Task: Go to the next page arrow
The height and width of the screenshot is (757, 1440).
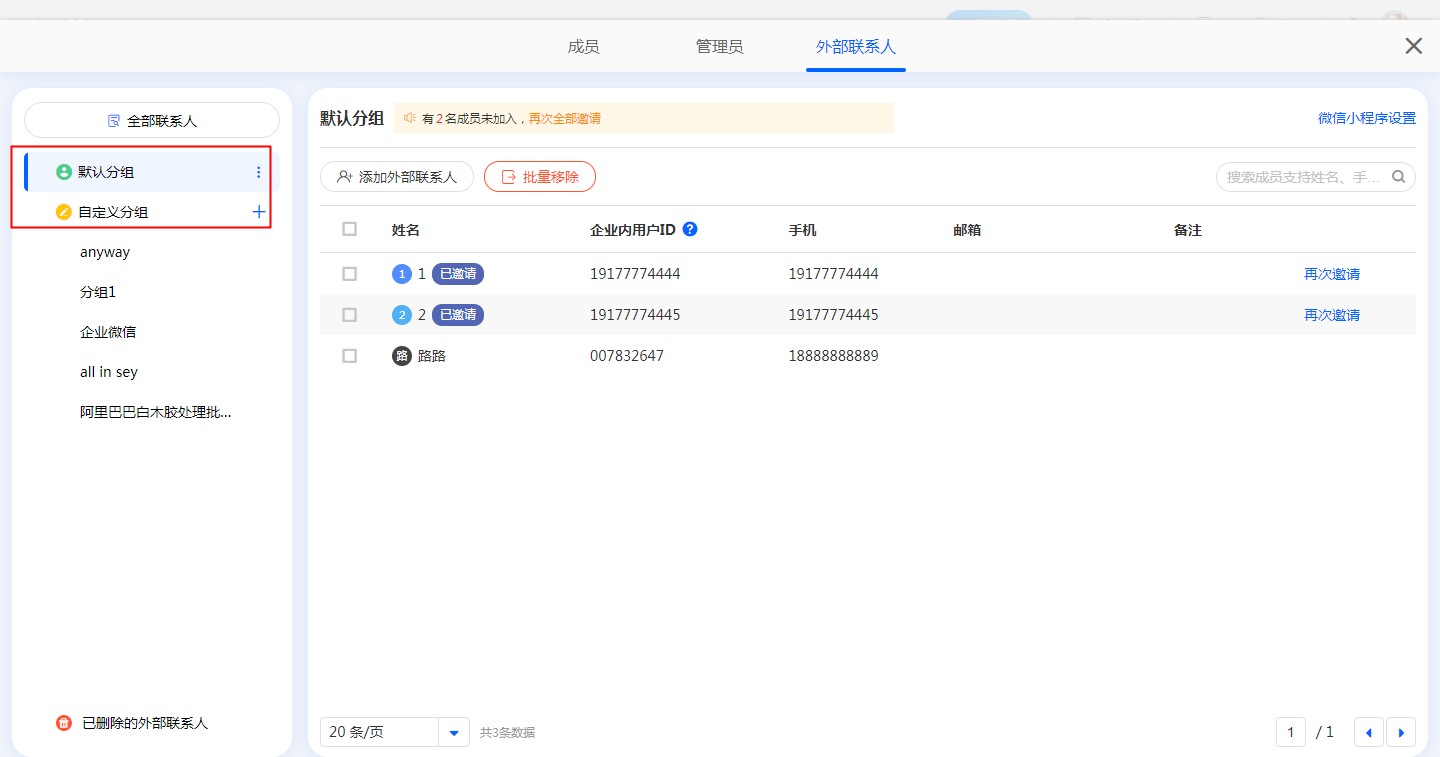Action: [x=1400, y=732]
